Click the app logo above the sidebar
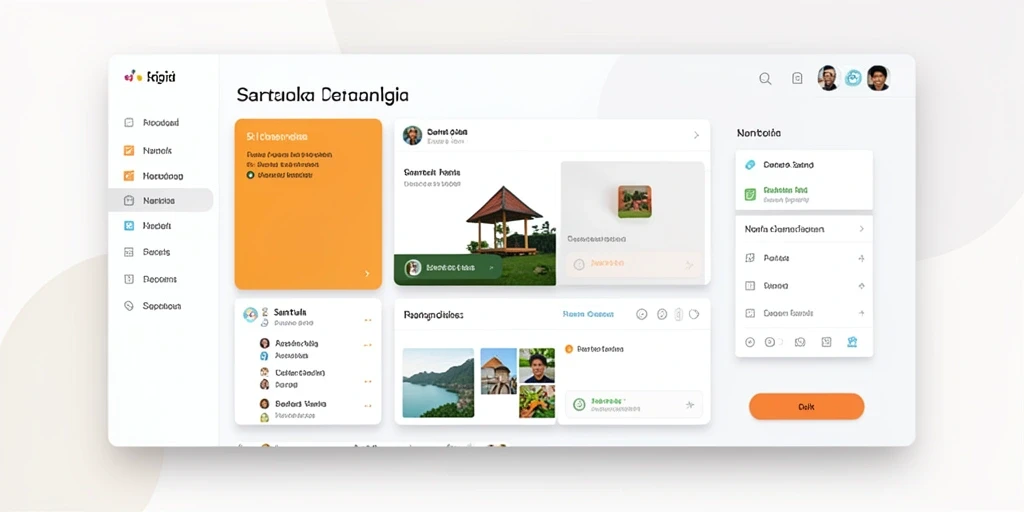This screenshot has width=1024, height=512. 150,77
